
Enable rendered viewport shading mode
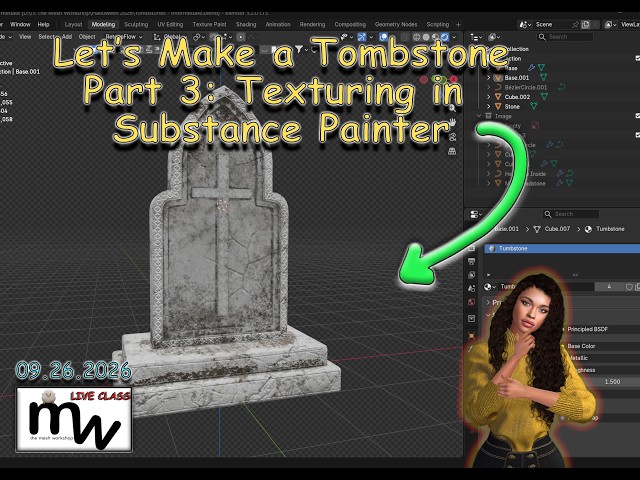445,37
